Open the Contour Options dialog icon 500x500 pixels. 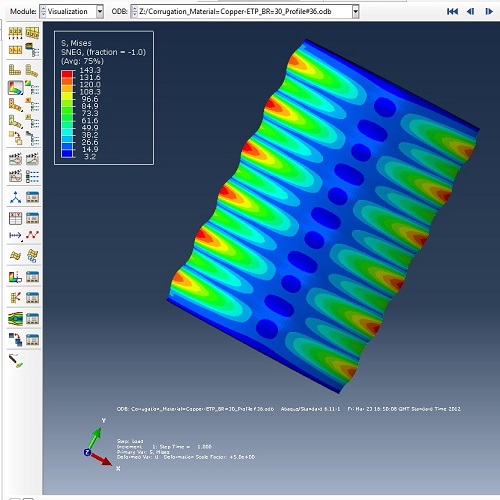pos(32,88)
